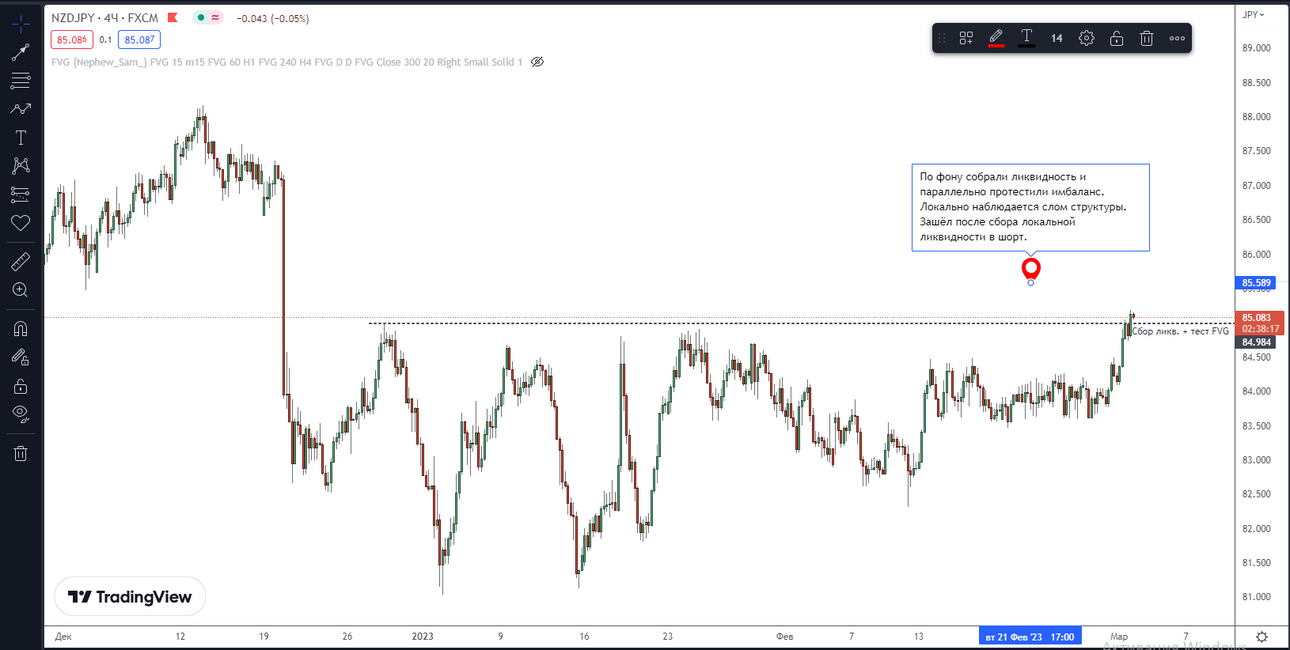The width and height of the screenshot is (1290, 650).
Task: Toggle lock all drawings in sidebar
Action: [x=20, y=385]
